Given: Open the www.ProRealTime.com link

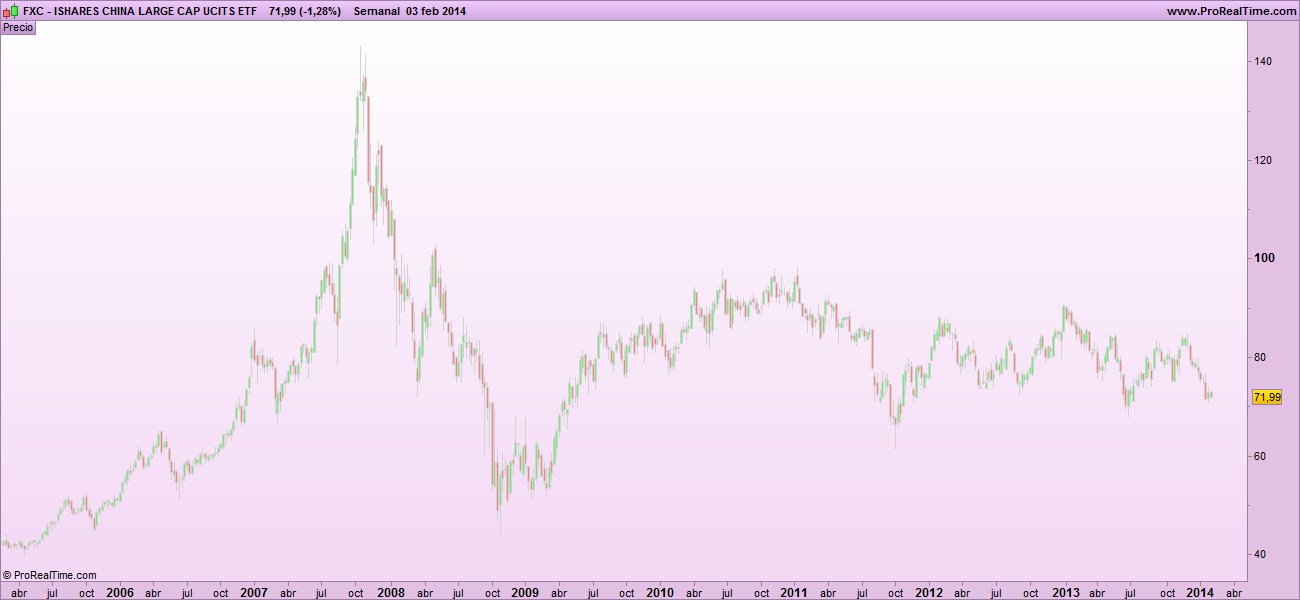Looking at the screenshot, I should click(x=1230, y=11).
